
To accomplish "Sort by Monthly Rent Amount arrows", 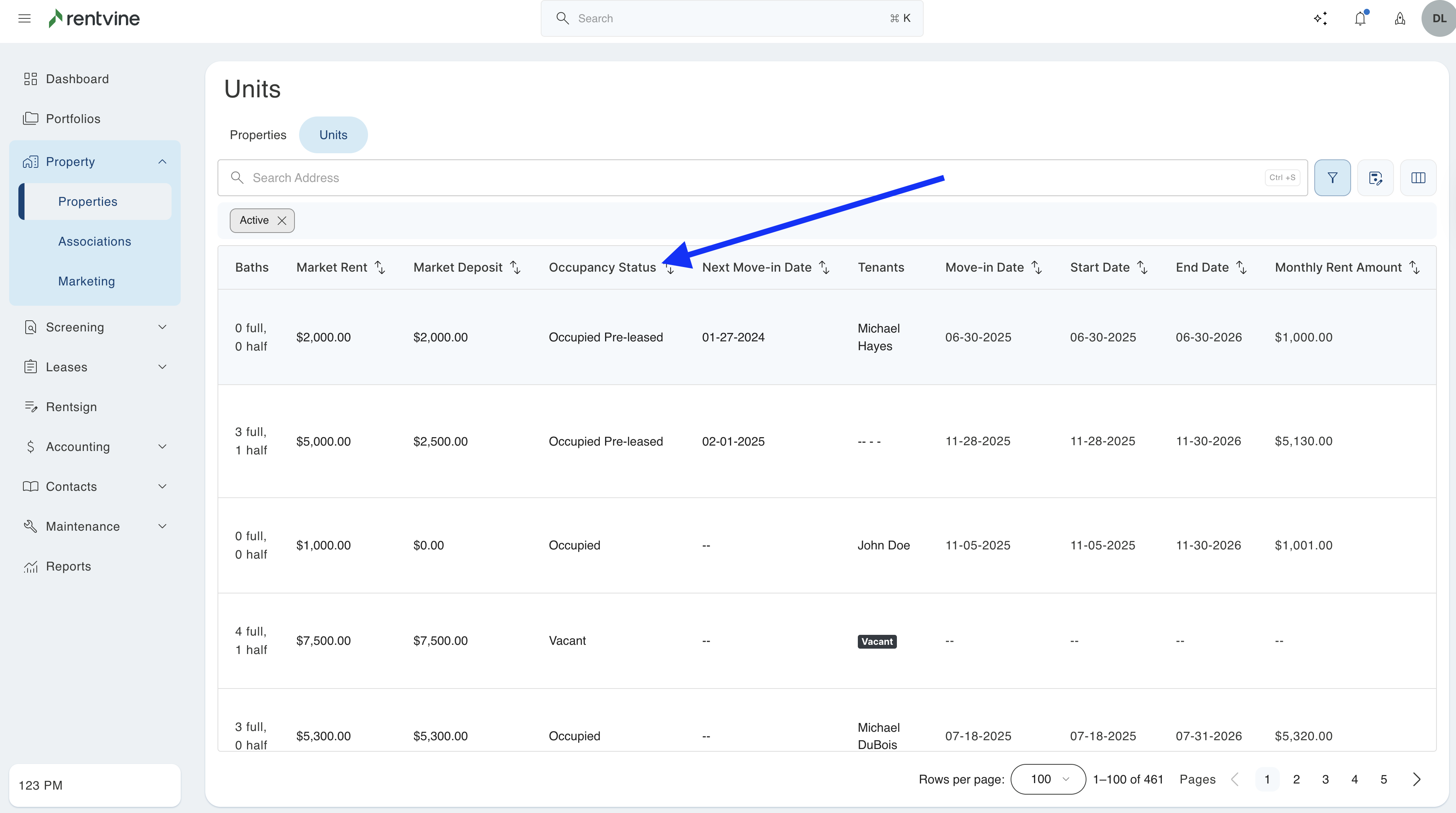I will [1414, 267].
